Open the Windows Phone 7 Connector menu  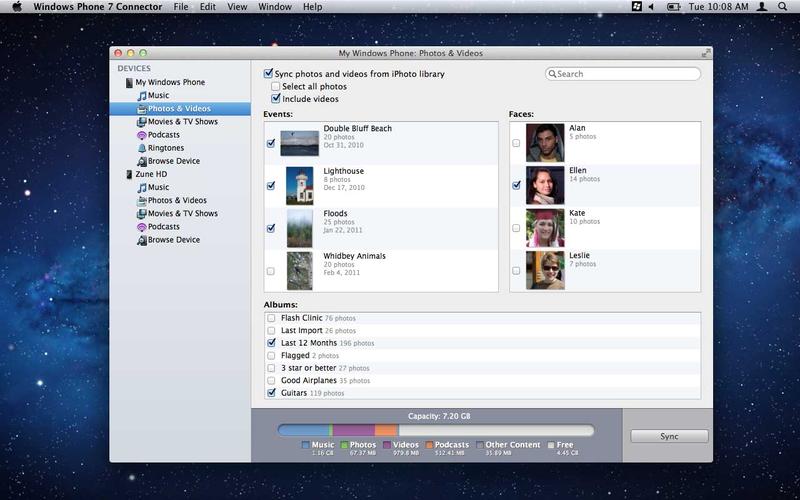pos(98,7)
